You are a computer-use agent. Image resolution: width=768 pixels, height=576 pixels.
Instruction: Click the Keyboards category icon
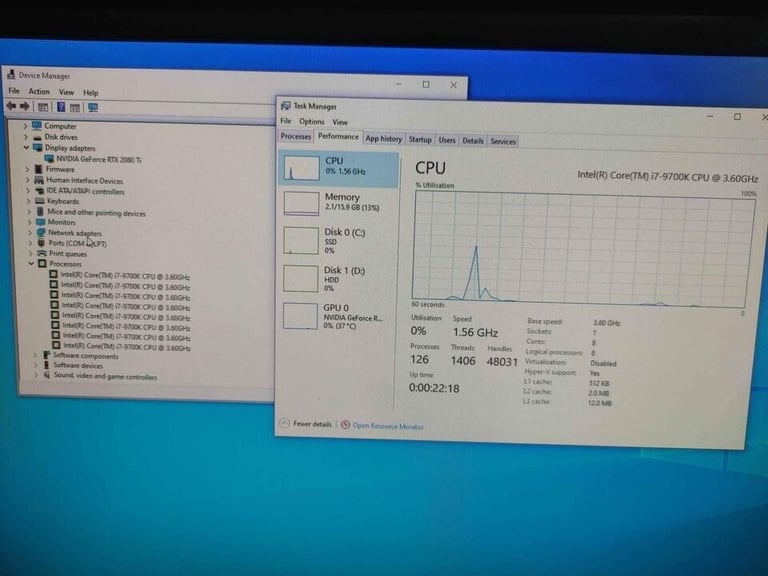click(x=40, y=201)
